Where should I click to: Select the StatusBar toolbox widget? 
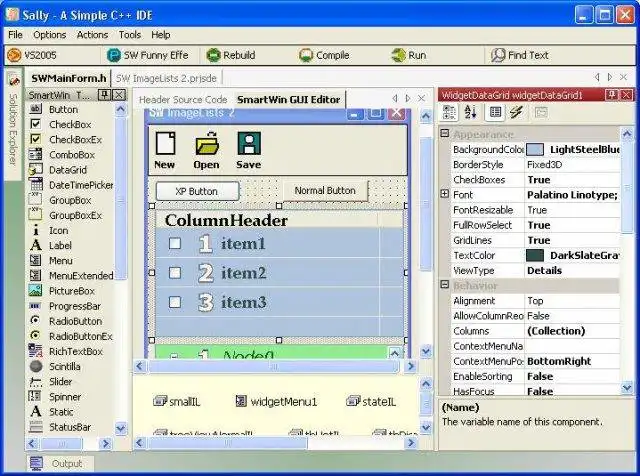pyautogui.click(x=70, y=427)
